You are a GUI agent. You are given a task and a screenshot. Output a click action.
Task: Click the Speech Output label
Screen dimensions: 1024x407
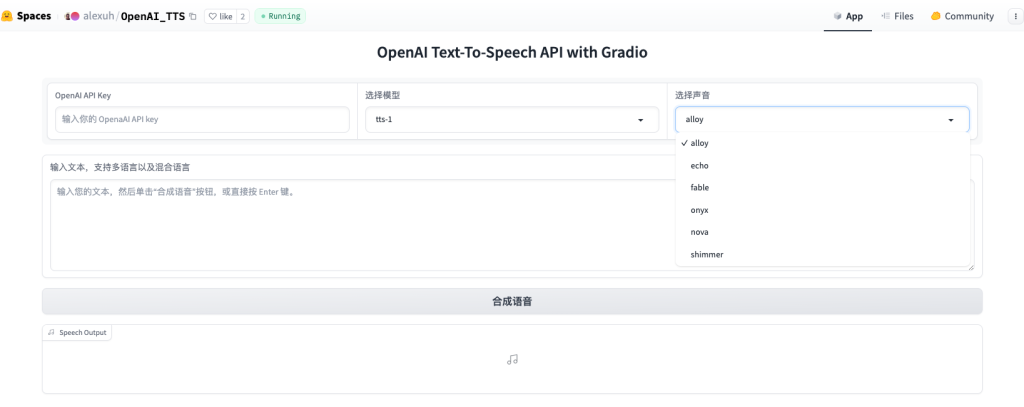point(78,333)
